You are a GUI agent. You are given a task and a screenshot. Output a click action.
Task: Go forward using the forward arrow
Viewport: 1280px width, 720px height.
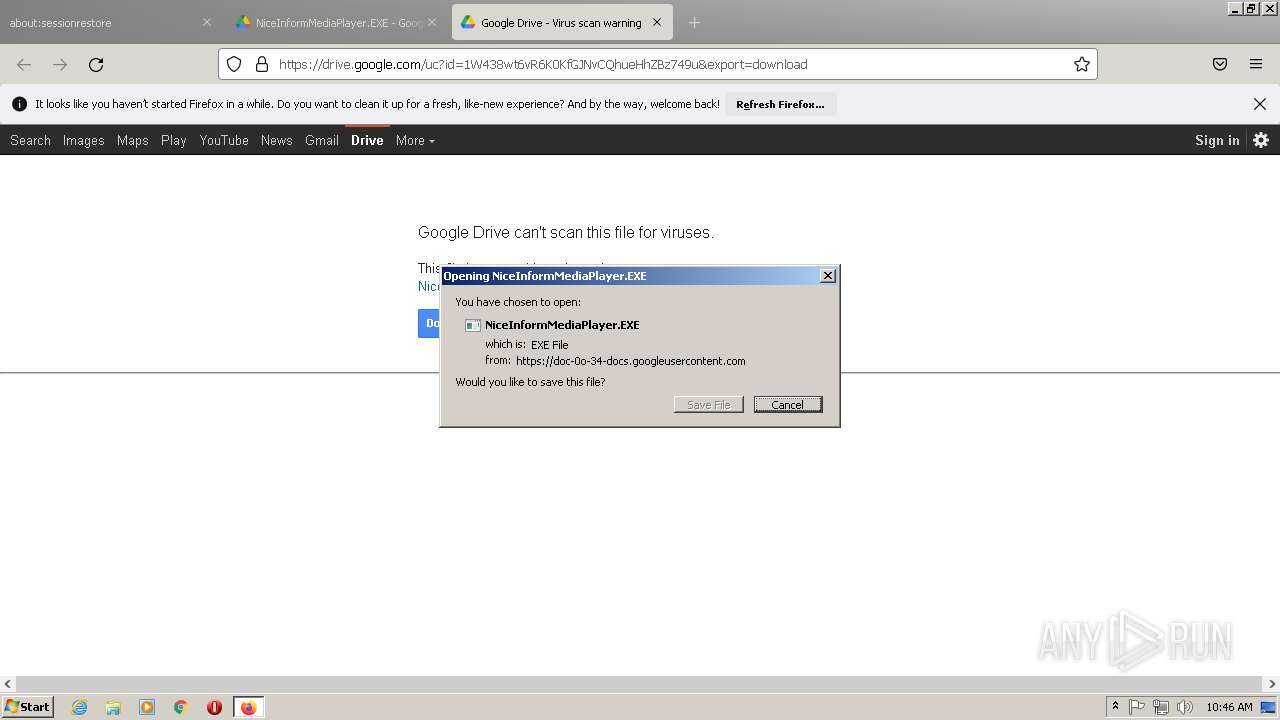coord(60,64)
